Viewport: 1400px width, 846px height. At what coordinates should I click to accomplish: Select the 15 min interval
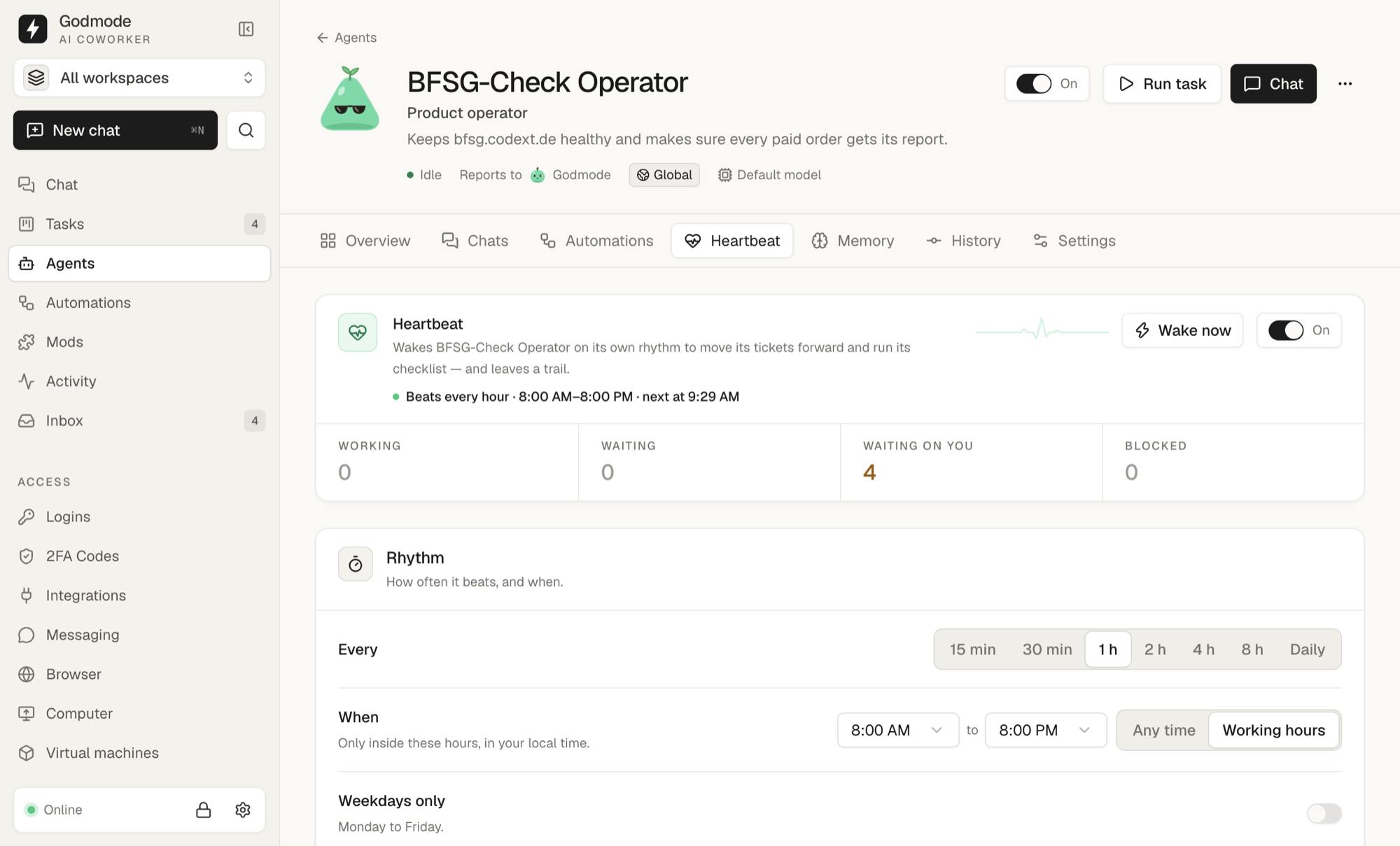(972, 649)
